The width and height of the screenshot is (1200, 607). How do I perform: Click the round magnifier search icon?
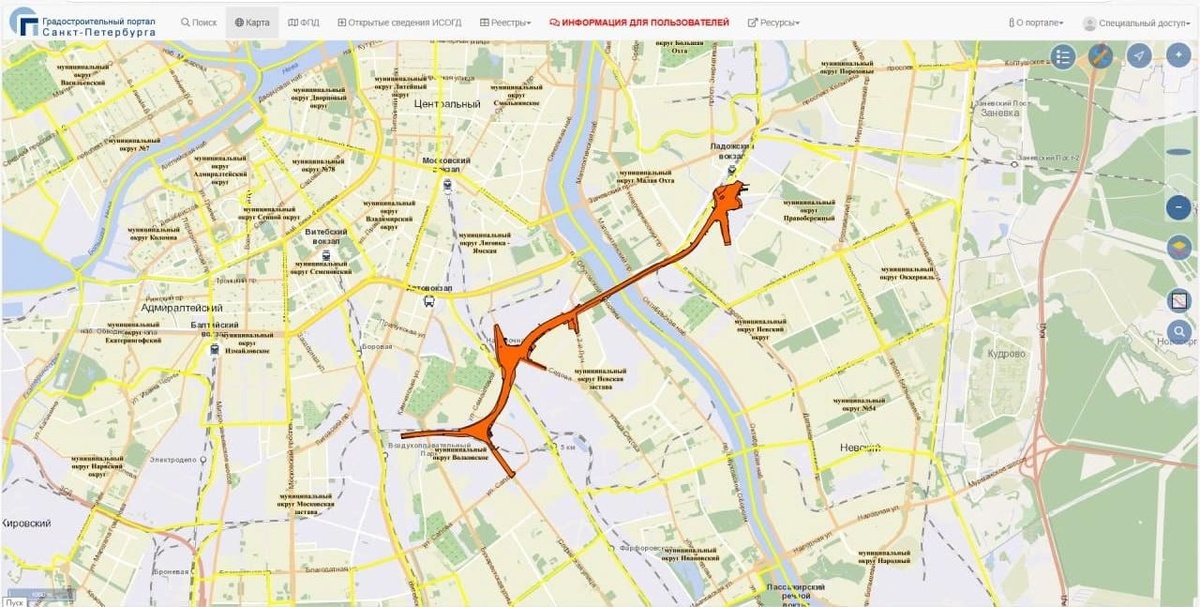click(x=1179, y=332)
